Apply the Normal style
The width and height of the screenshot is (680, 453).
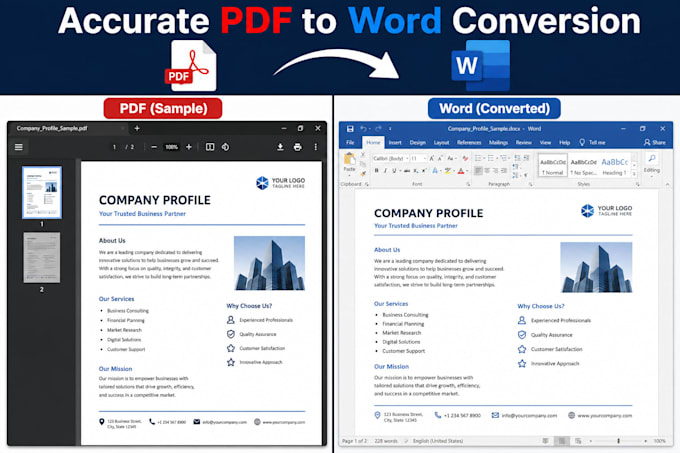click(x=553, y=166)
